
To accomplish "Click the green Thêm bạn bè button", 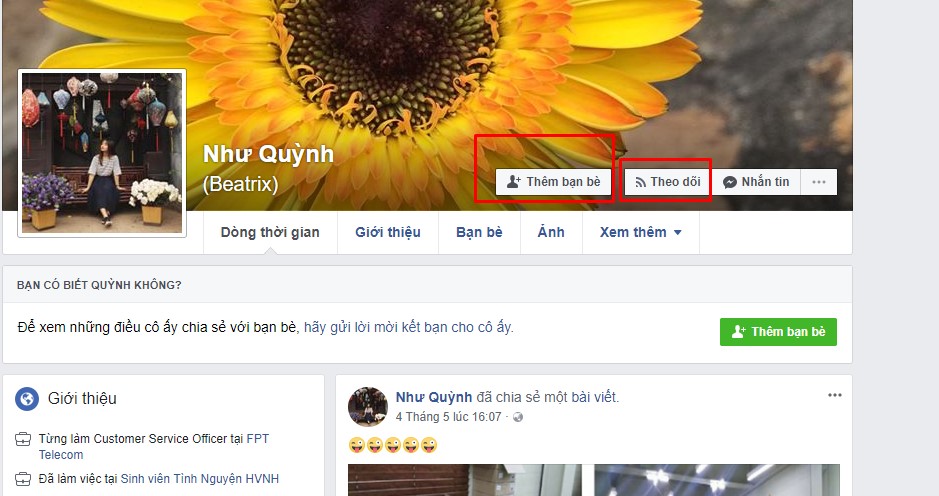I will (778, 332).
